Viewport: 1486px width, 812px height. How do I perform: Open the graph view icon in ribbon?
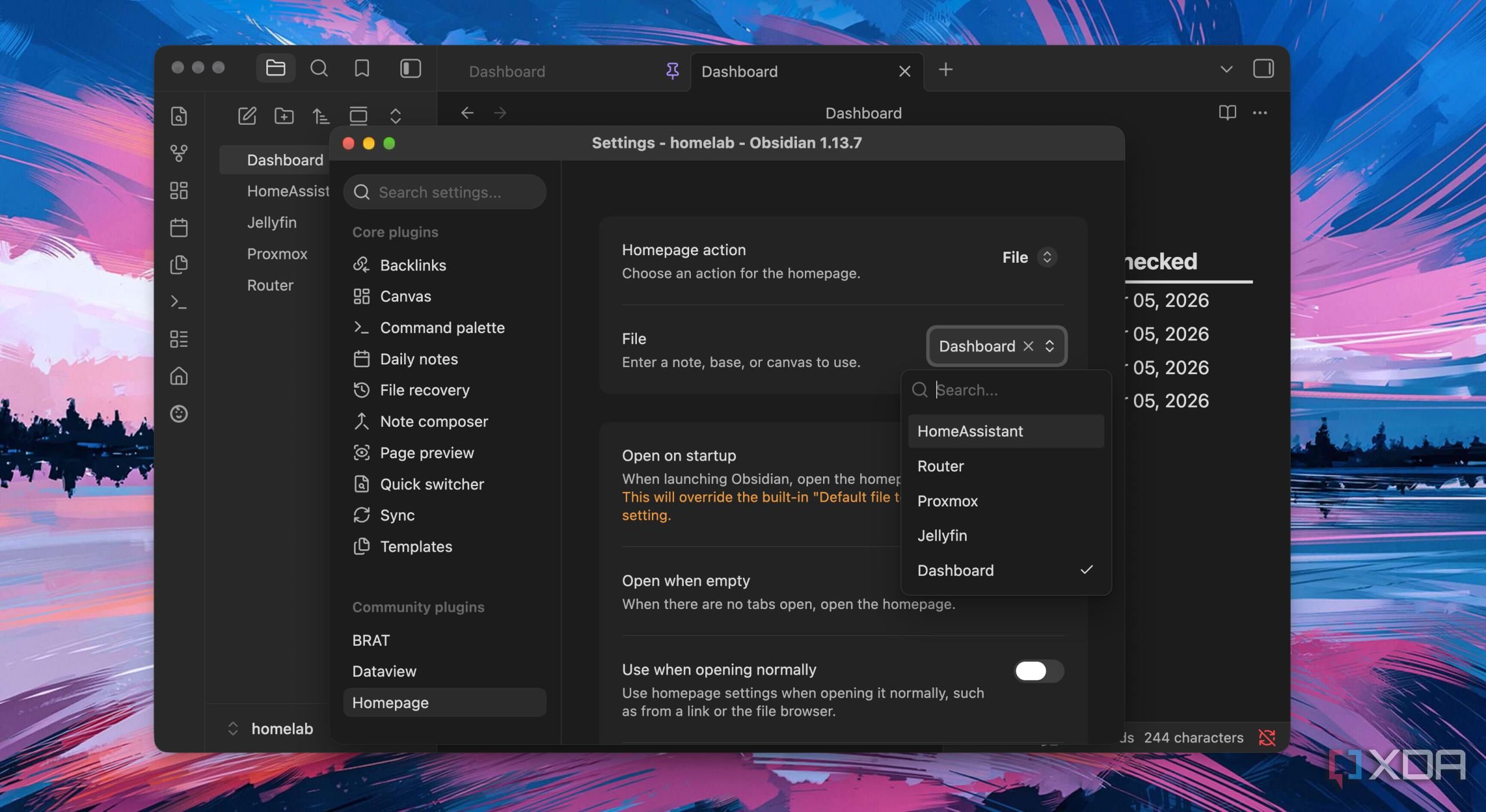click(179, 153)
